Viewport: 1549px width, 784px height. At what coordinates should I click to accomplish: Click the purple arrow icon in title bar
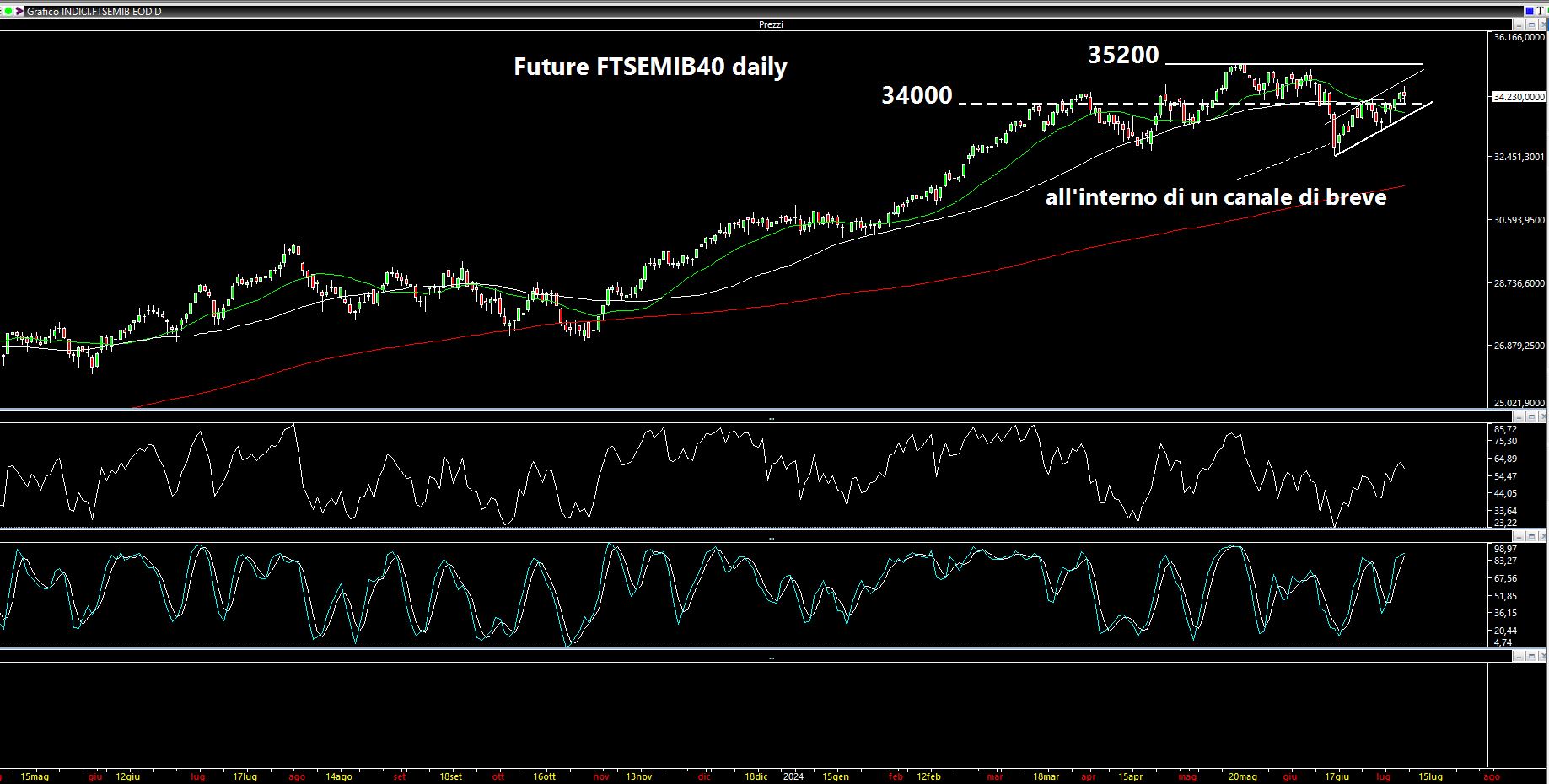click(19, 11)
